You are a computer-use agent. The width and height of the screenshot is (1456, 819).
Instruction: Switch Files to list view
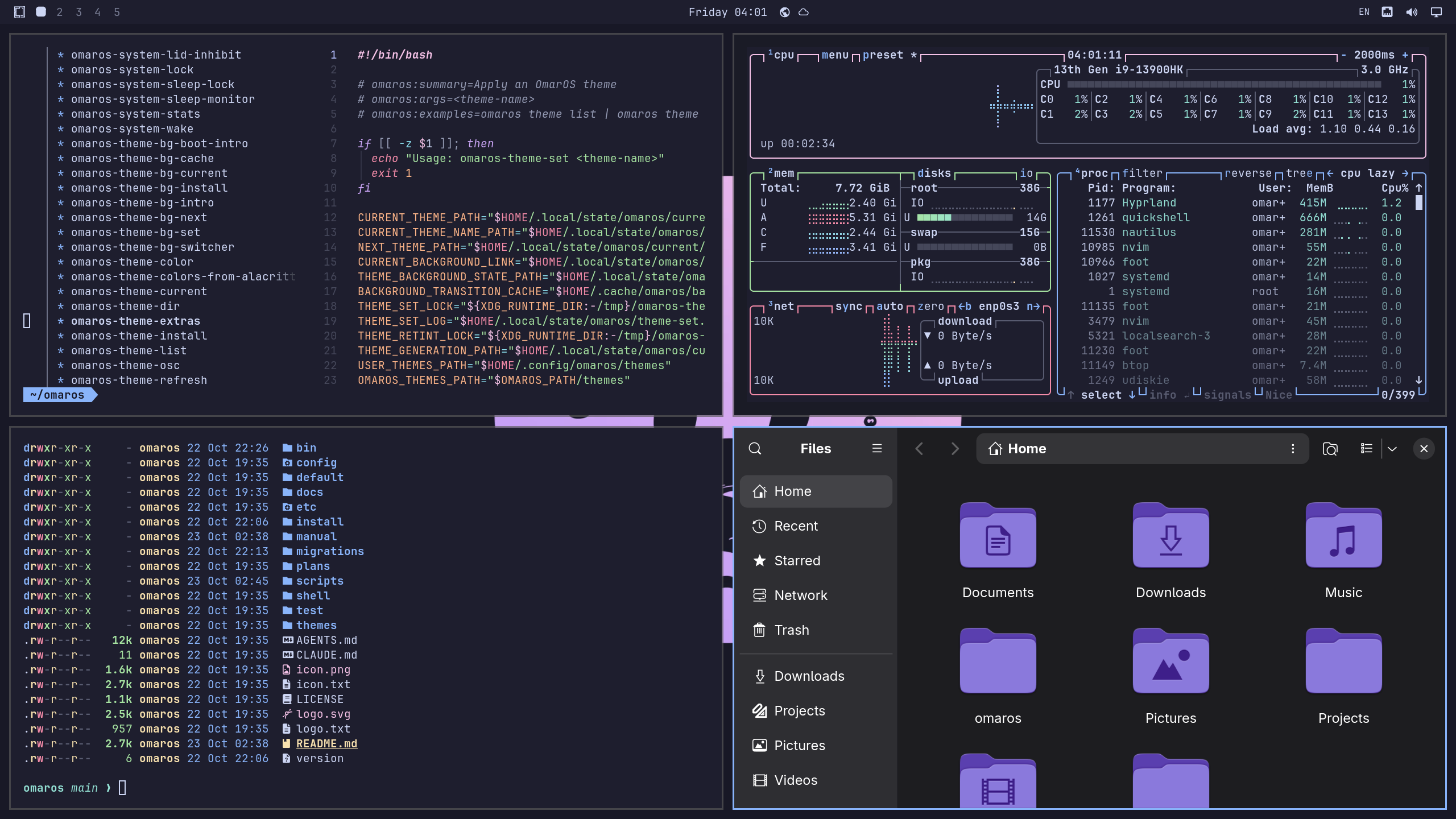click(1366, 449)
